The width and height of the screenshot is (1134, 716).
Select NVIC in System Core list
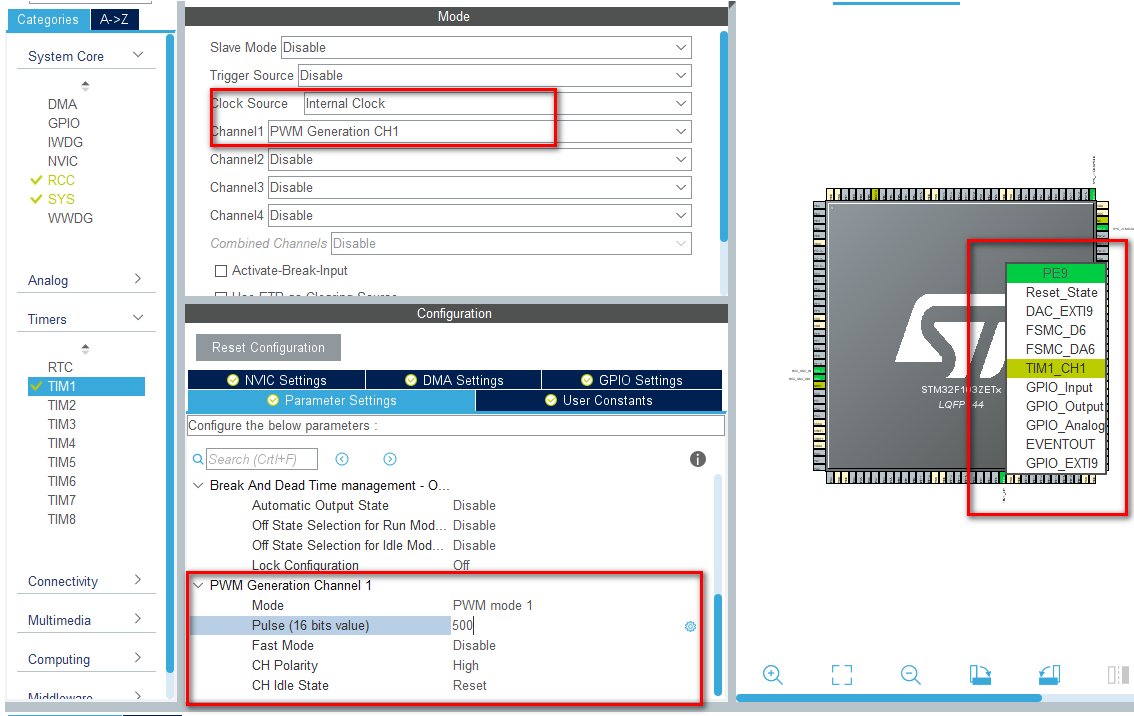(63, 161)
